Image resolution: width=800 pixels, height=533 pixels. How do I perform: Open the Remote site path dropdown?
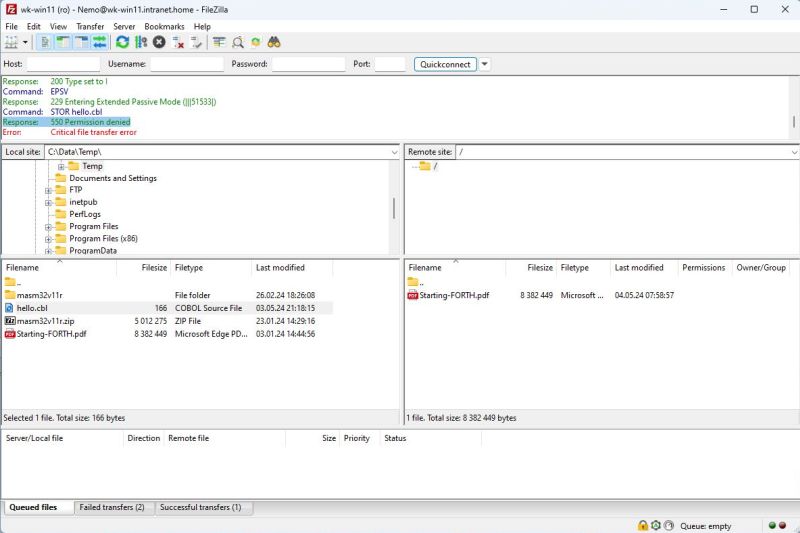pyautogui.click(x=794, y=152)
